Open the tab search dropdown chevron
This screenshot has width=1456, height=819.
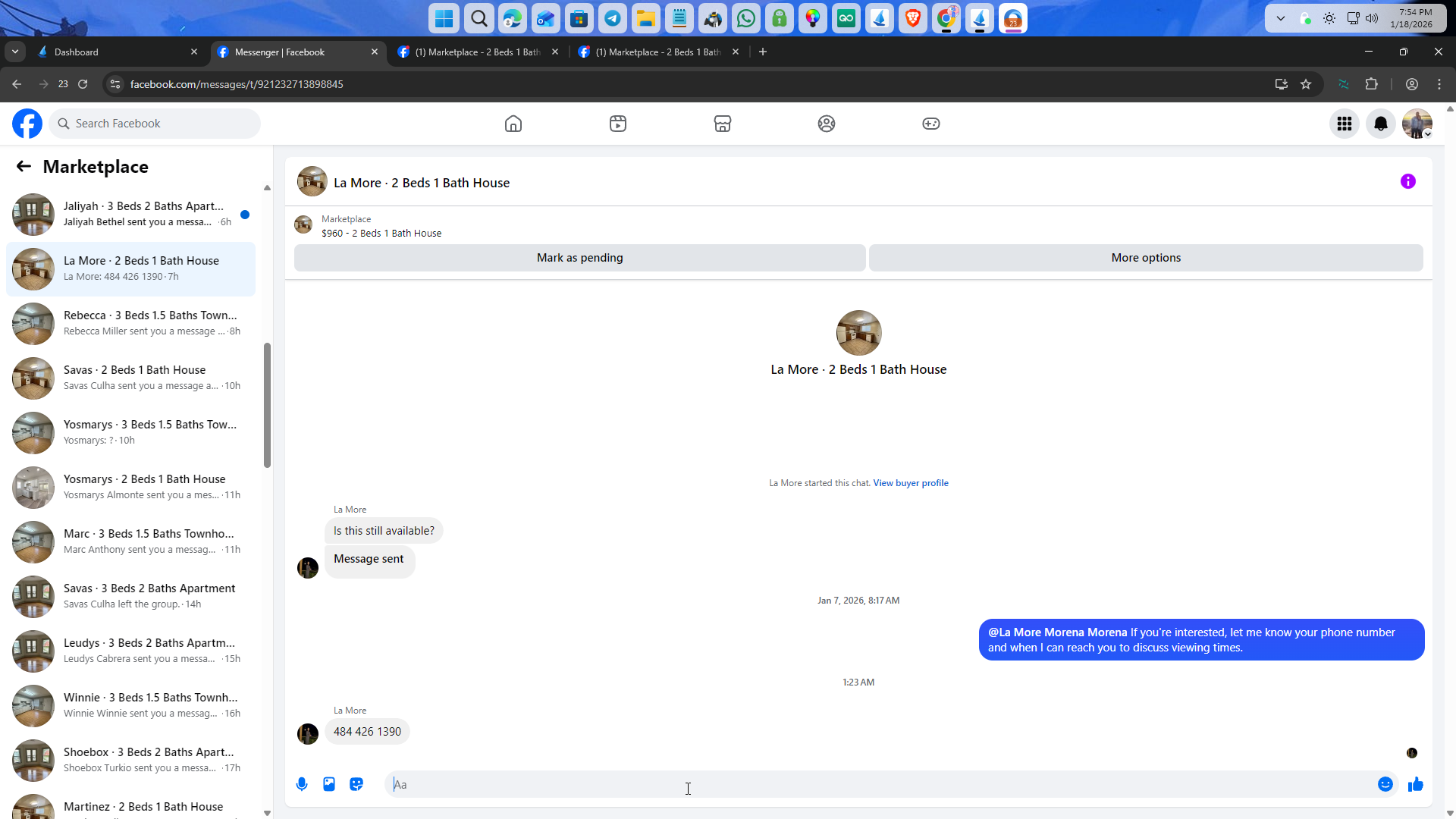point(15,52)
